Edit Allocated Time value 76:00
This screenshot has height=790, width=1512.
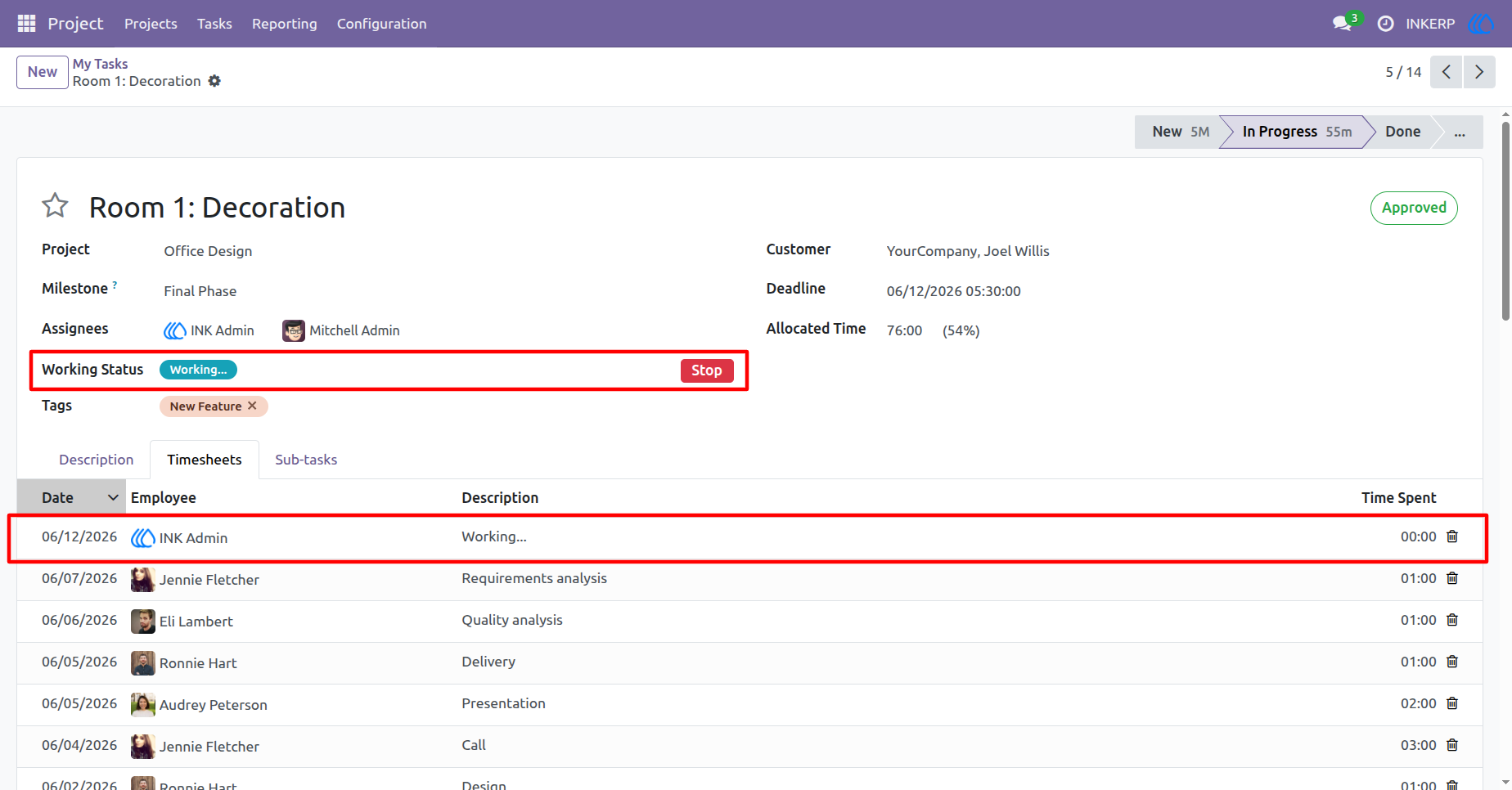(x=904, y=330)
